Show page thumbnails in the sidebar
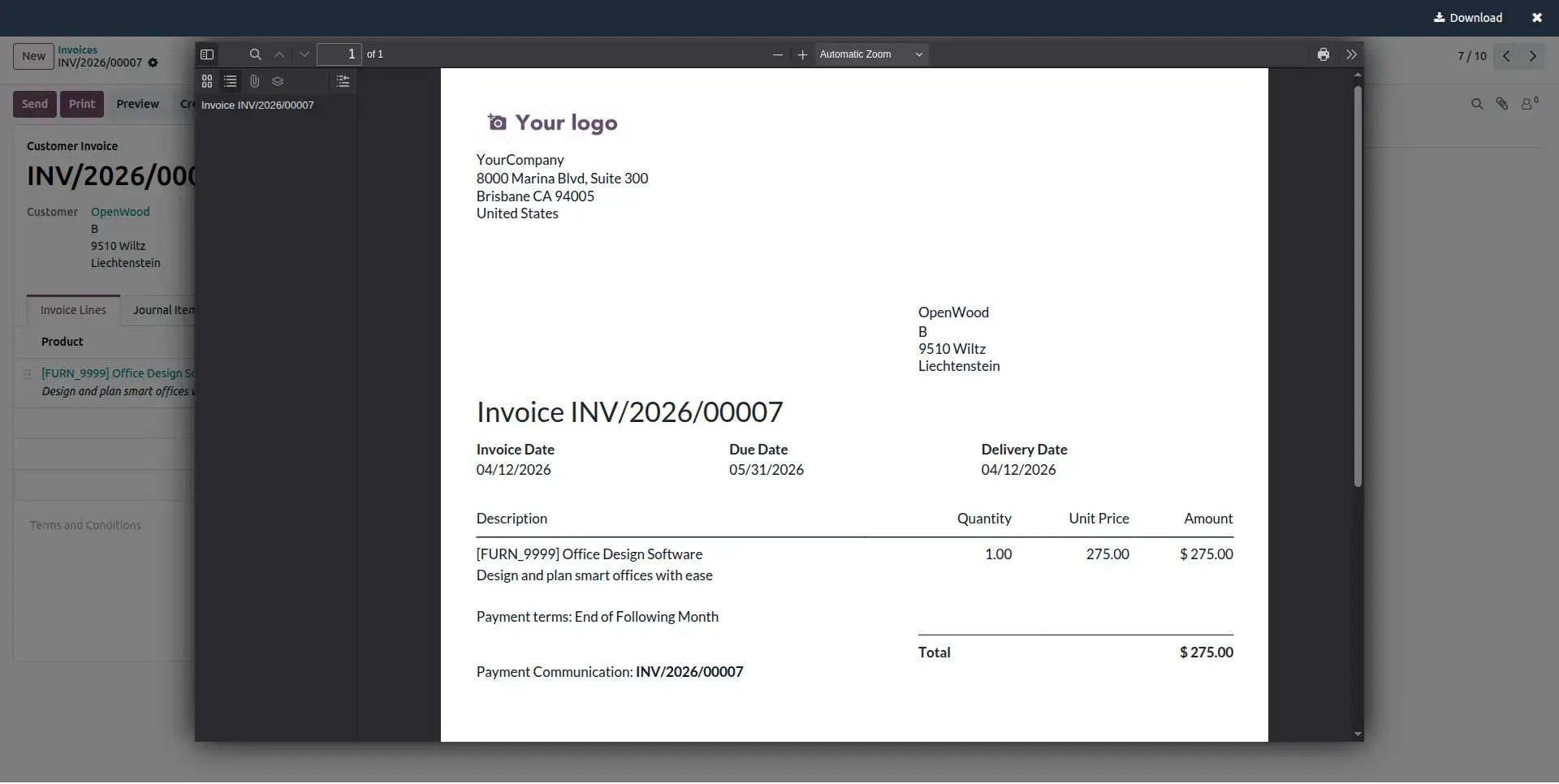The width and height of the screenshot is (1559, 784). point(207,81)
